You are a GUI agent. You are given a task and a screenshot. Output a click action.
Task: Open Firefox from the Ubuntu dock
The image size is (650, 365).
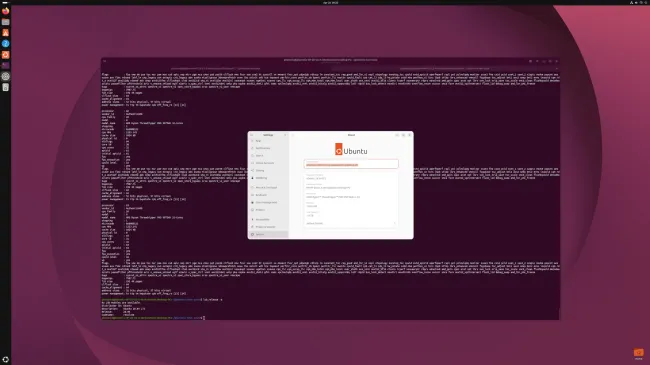pos(5,11)
